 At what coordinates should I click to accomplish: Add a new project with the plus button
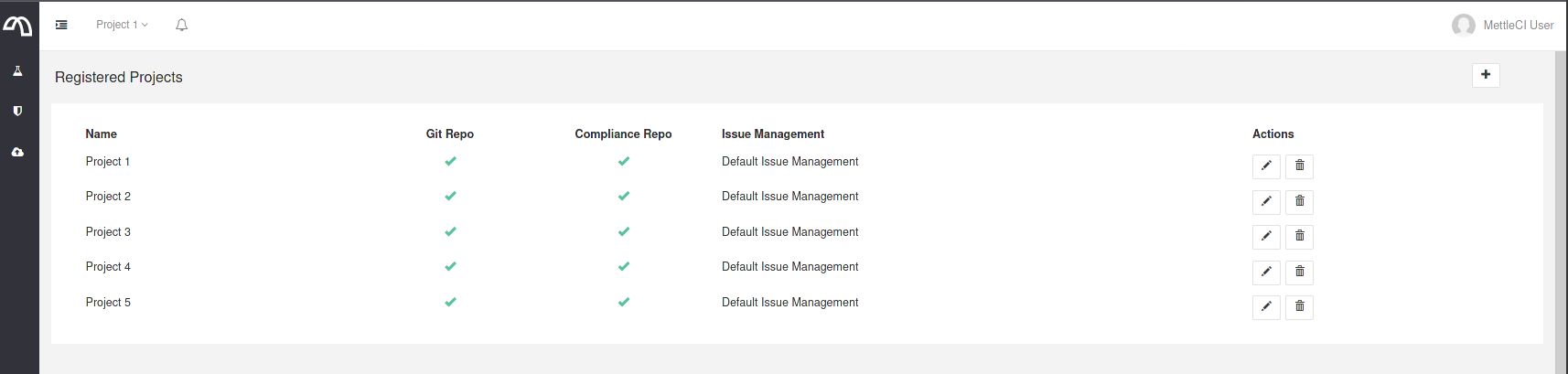point(1486,75)
